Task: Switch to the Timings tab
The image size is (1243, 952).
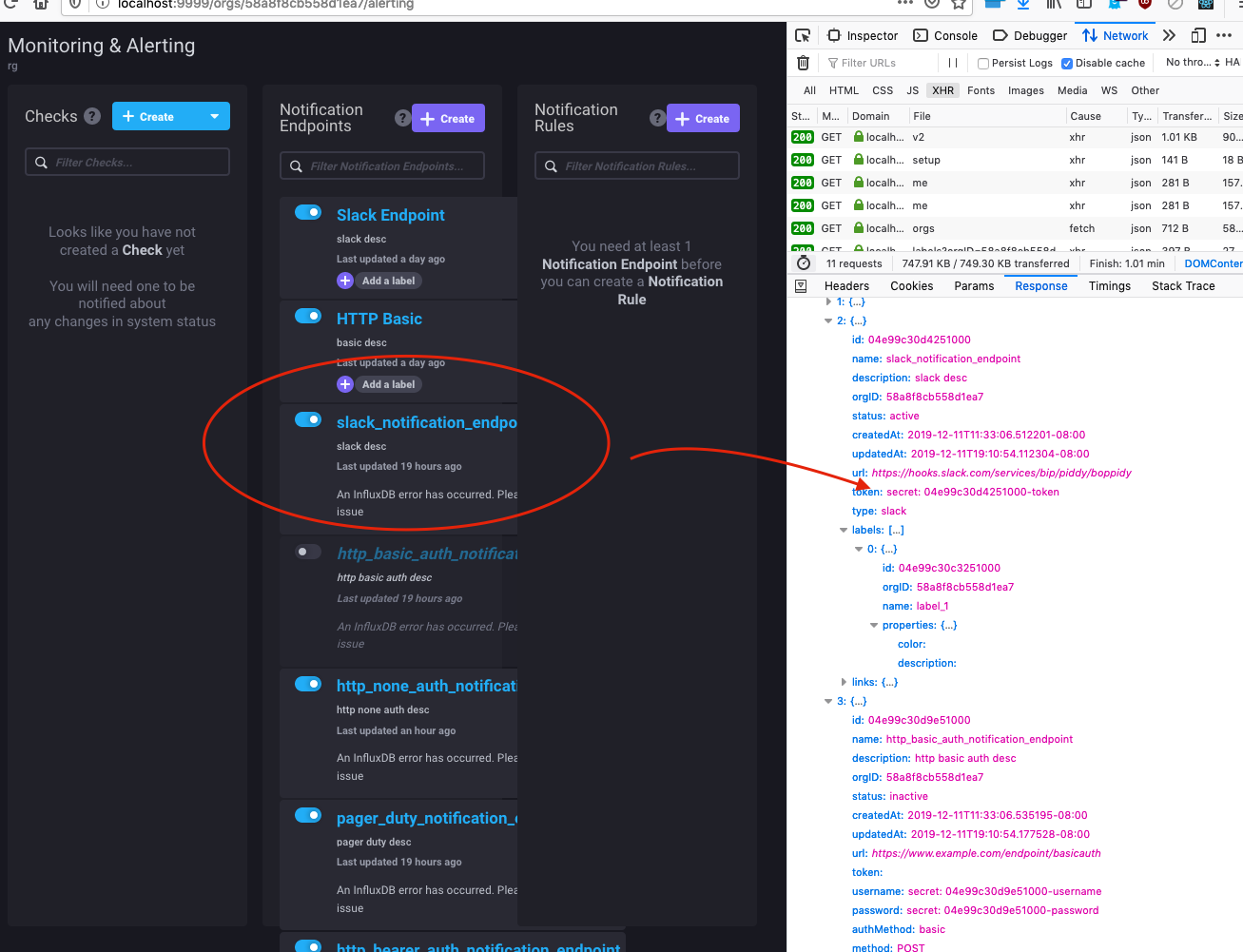Action: click(x=1109, y=285)
